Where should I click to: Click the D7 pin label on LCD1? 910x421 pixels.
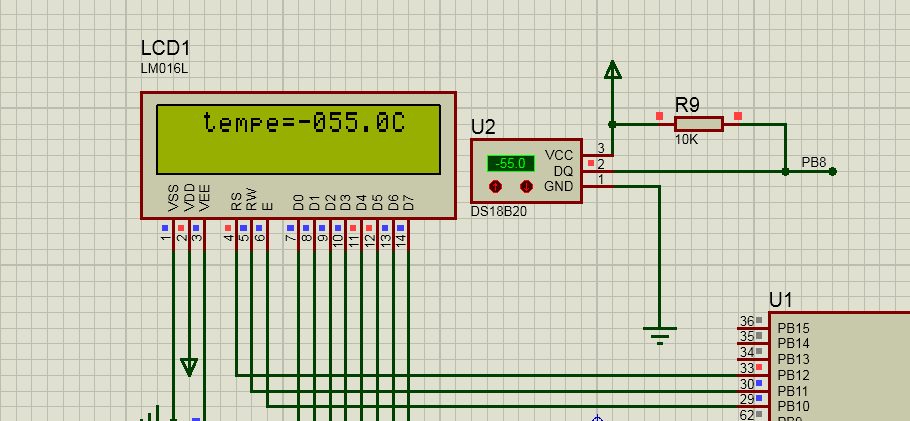409,202
